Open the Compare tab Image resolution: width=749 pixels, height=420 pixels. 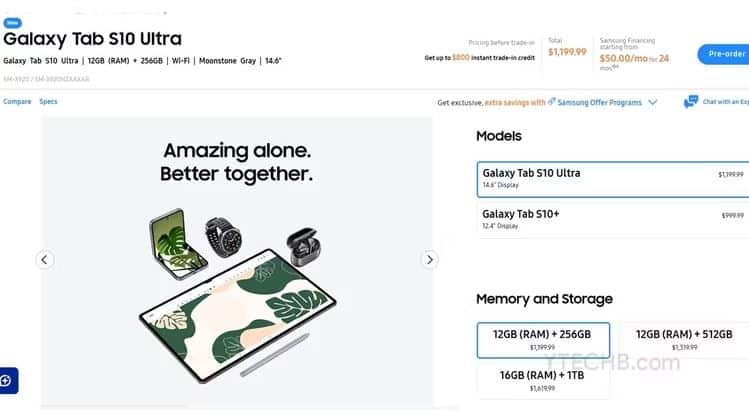pyautogui.click(x=17, y=102)
